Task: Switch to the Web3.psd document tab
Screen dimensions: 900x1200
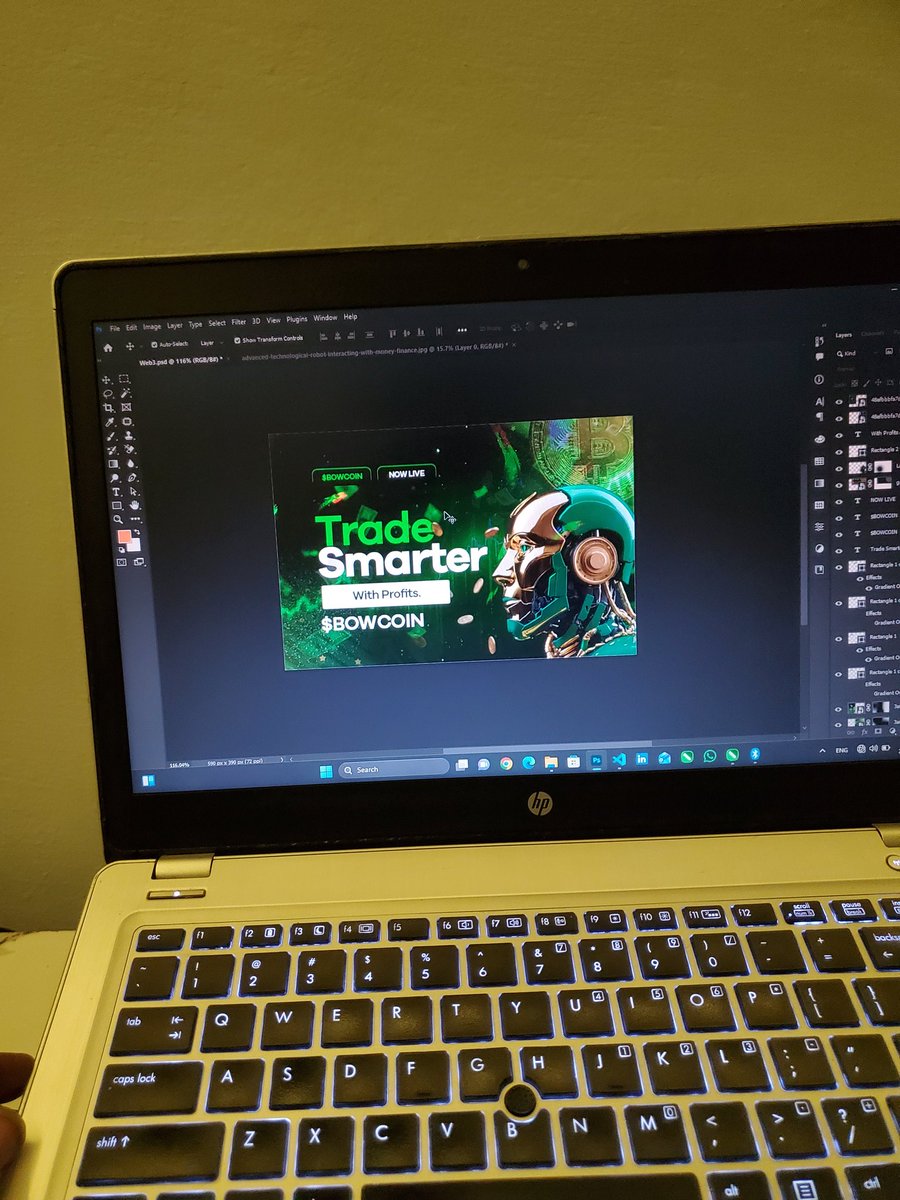Action: [181, 360]
